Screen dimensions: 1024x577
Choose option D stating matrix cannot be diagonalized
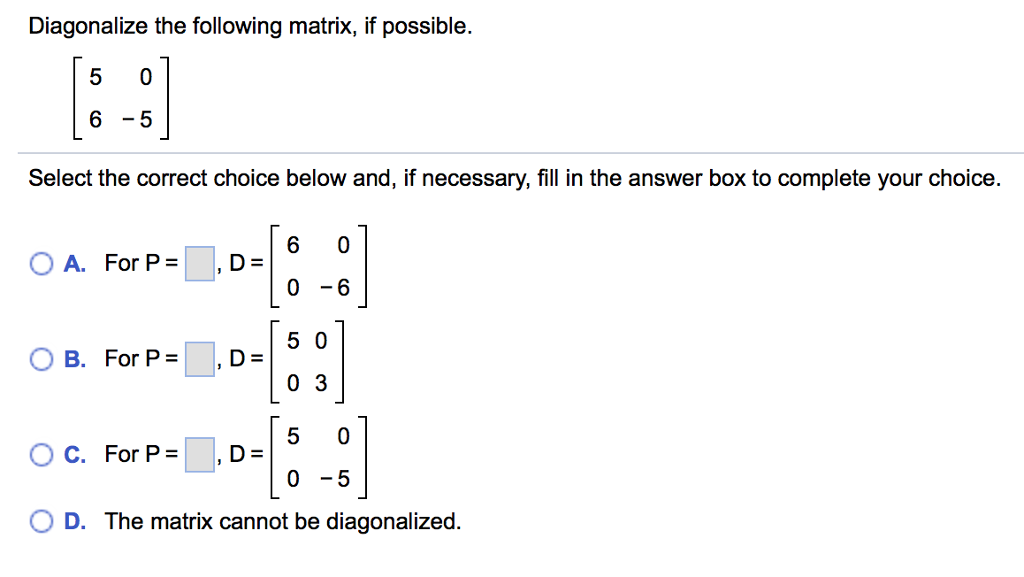click(41, 521)
